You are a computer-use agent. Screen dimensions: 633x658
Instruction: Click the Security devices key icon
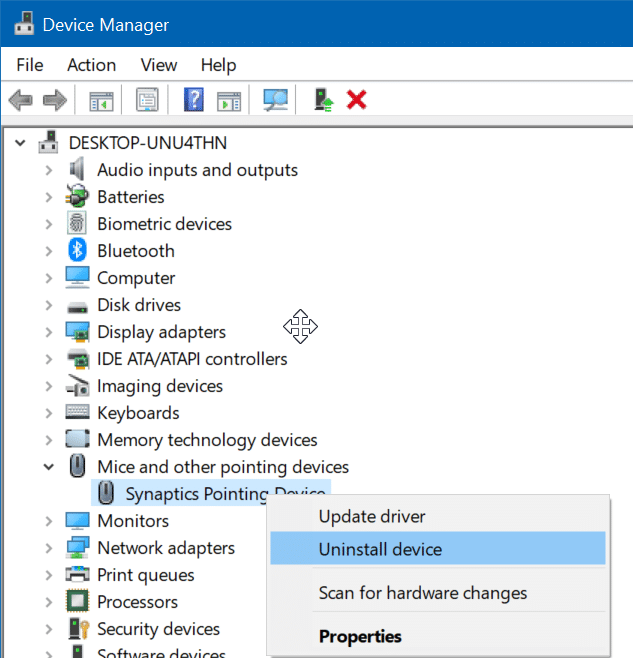78,628
